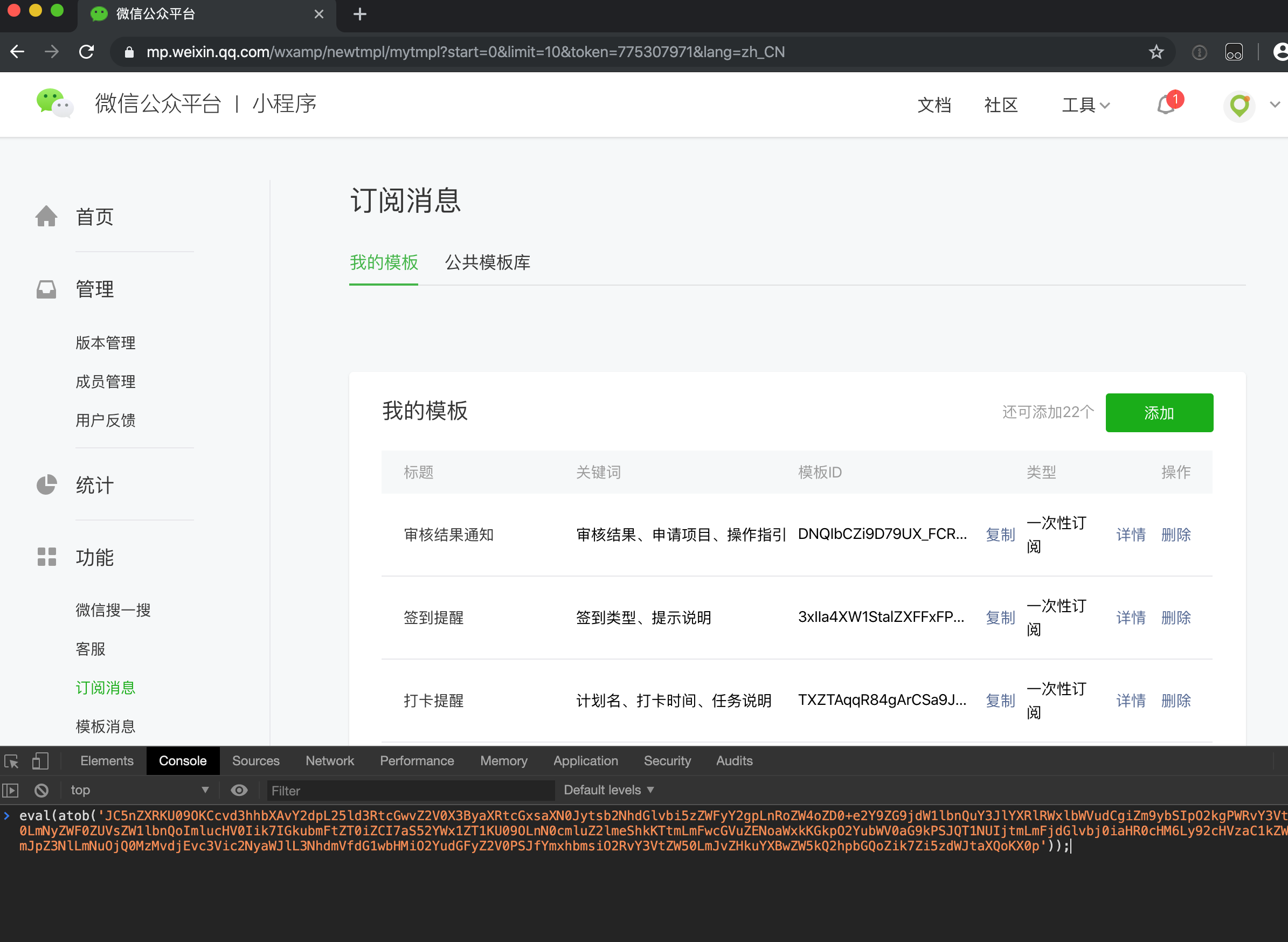Open the browser profile avatar icon

tap(1280, 52)
